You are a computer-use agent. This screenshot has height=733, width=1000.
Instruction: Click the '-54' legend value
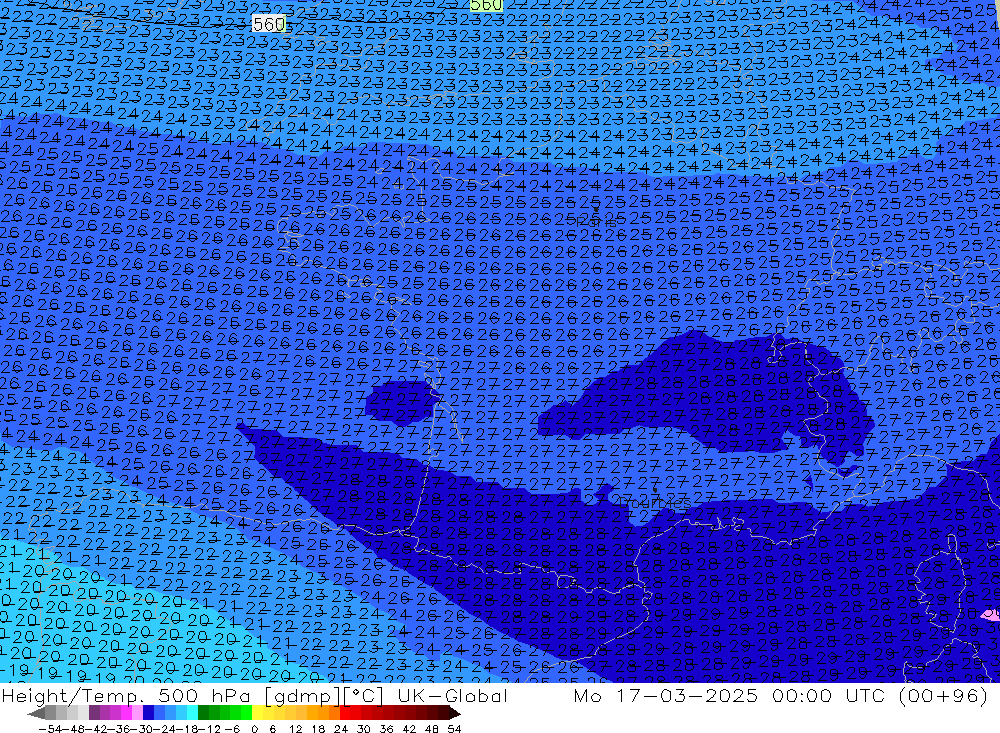coord(50,729)
